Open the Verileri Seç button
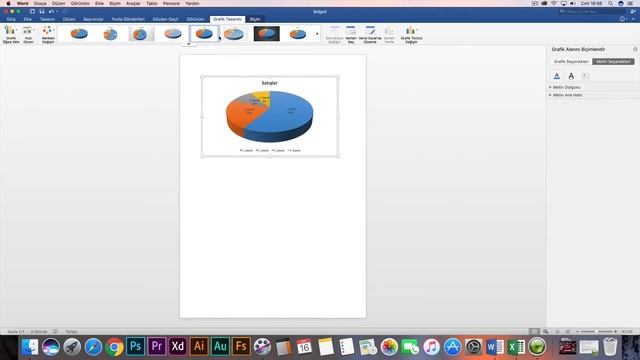Image resolution: width=640 pixels, height=360 pixels. click(x=351, y=35)
